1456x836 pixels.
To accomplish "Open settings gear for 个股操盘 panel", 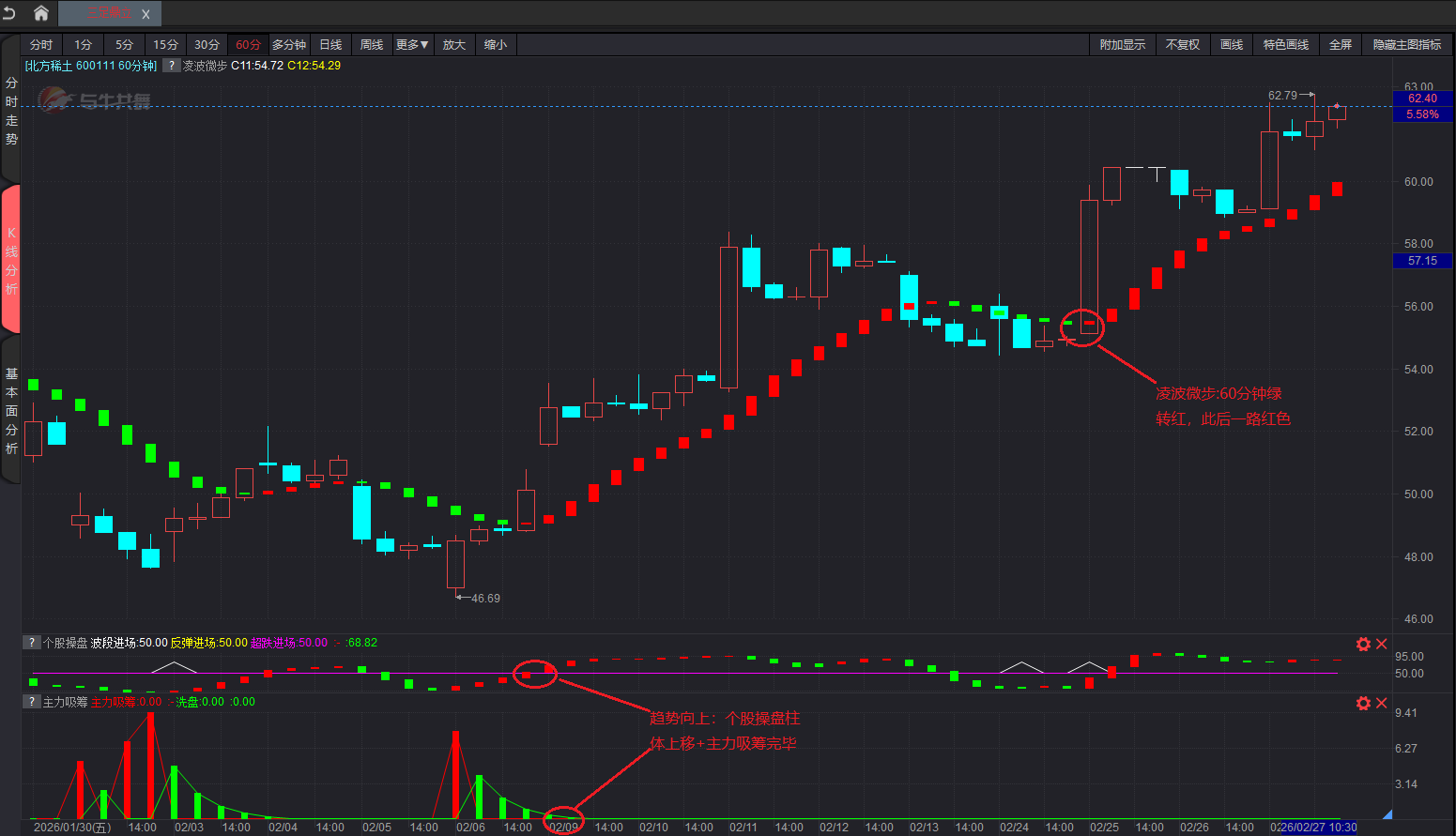I will click(x=1363, y=644).
